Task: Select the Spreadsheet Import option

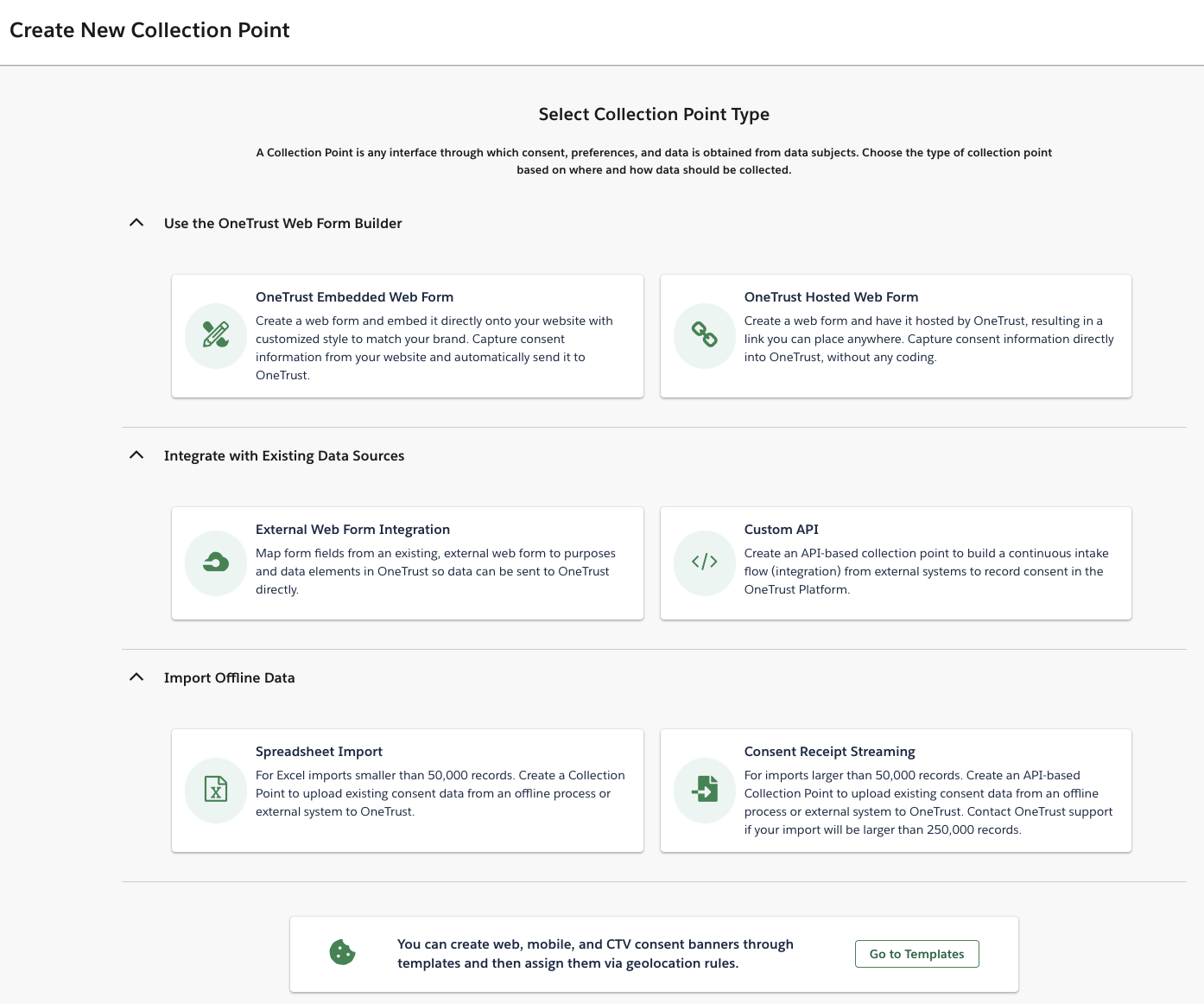Action: coord(408,790)
